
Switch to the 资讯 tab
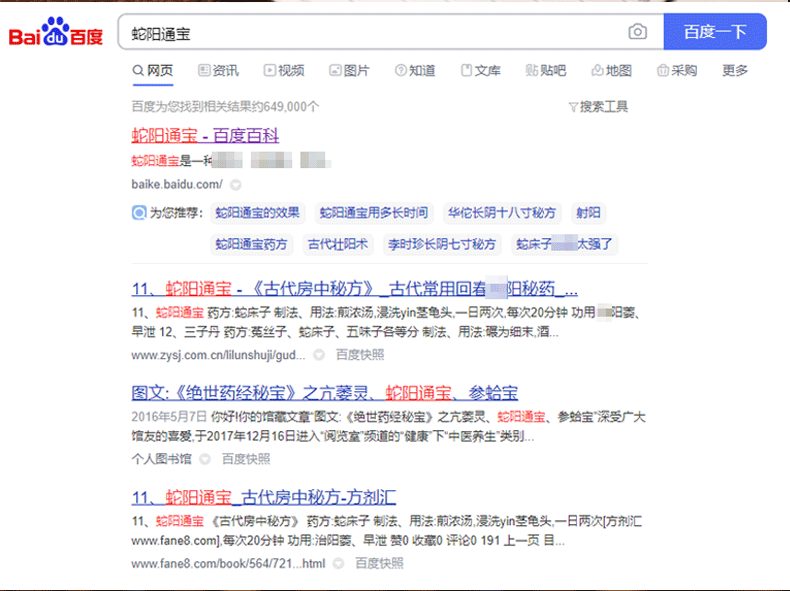click(219, 71)
